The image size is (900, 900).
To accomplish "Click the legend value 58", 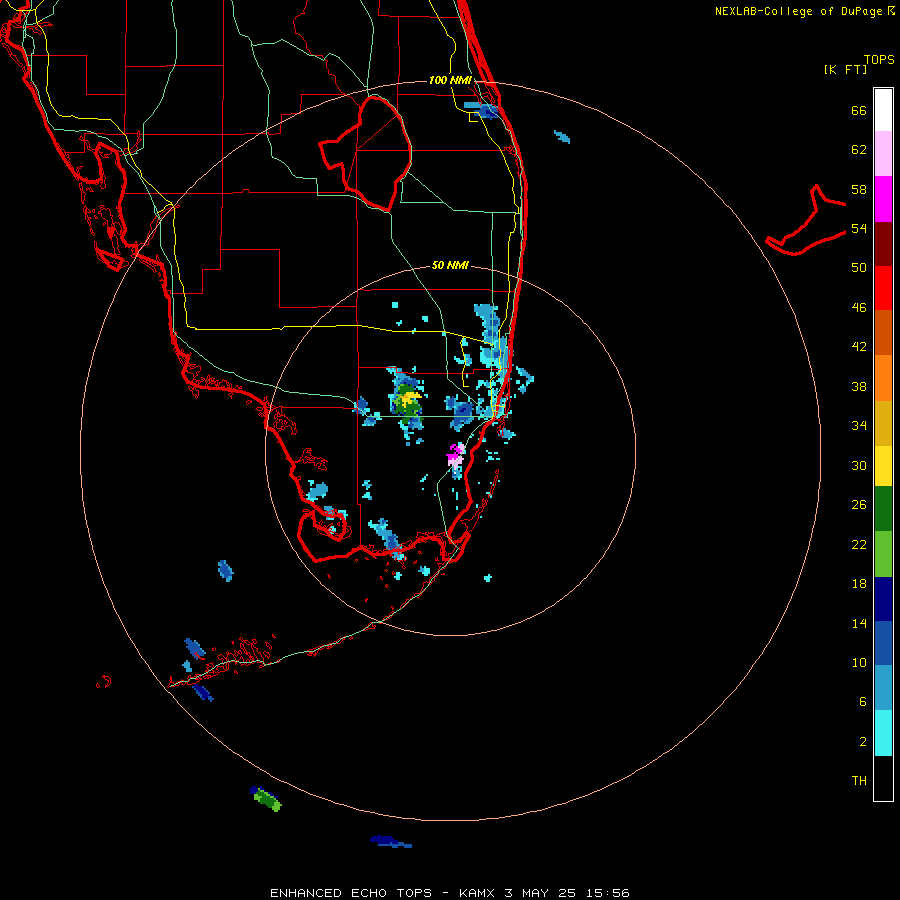I will click(859, 189).
